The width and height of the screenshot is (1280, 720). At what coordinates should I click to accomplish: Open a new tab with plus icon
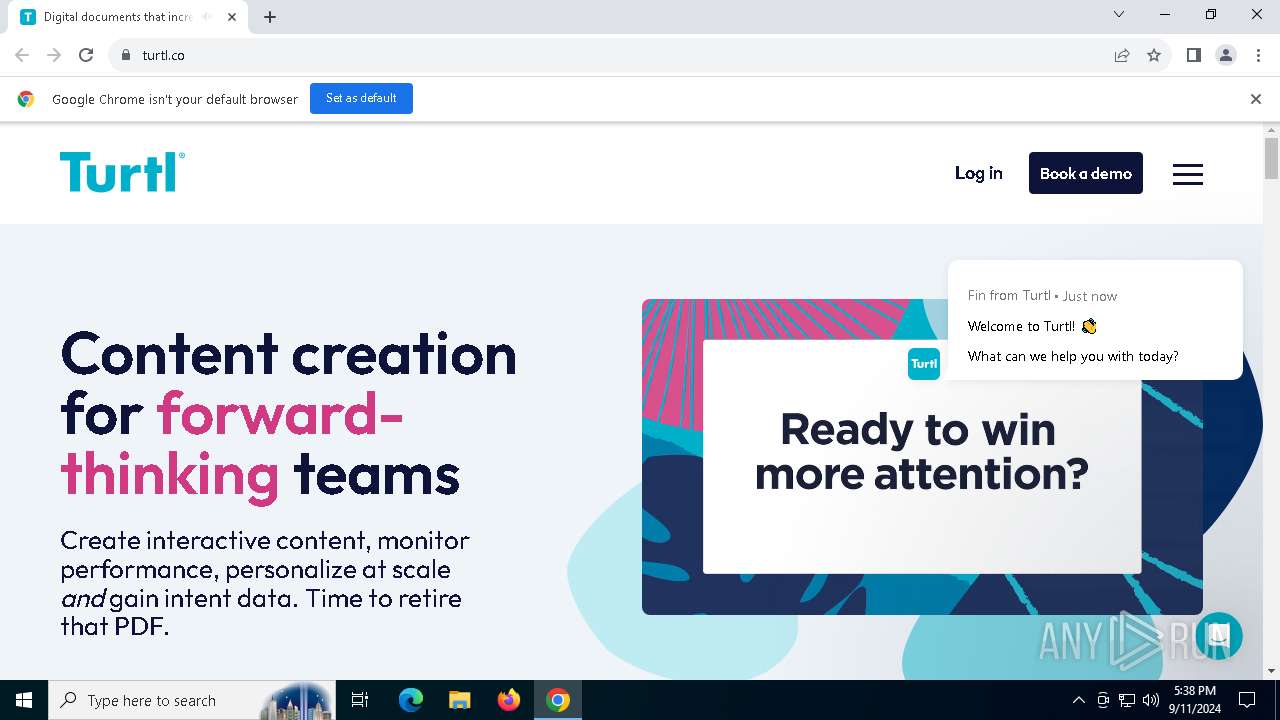pyautogui.click(x=270, y=17)
